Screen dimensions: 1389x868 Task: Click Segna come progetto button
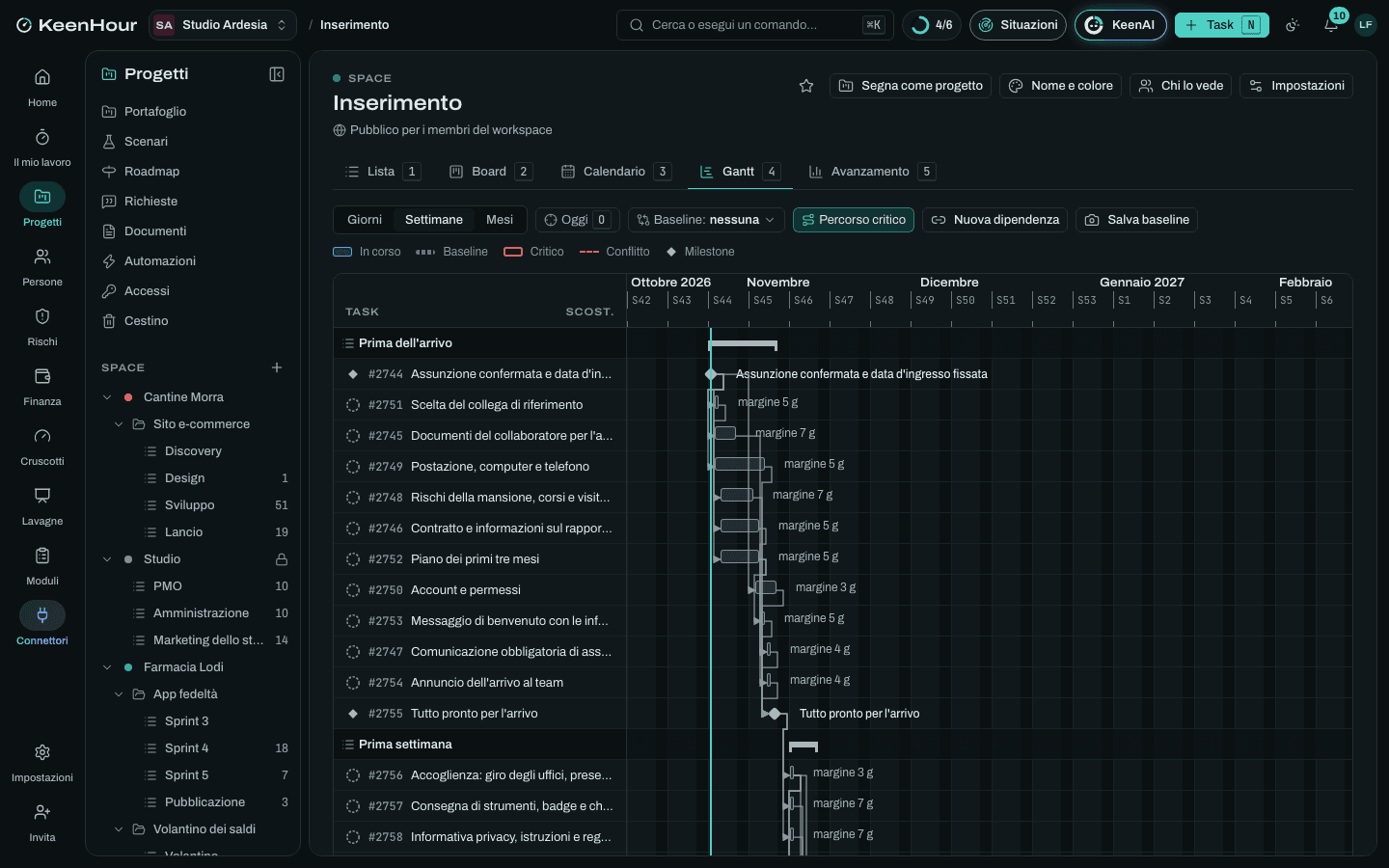coord(911,86)
